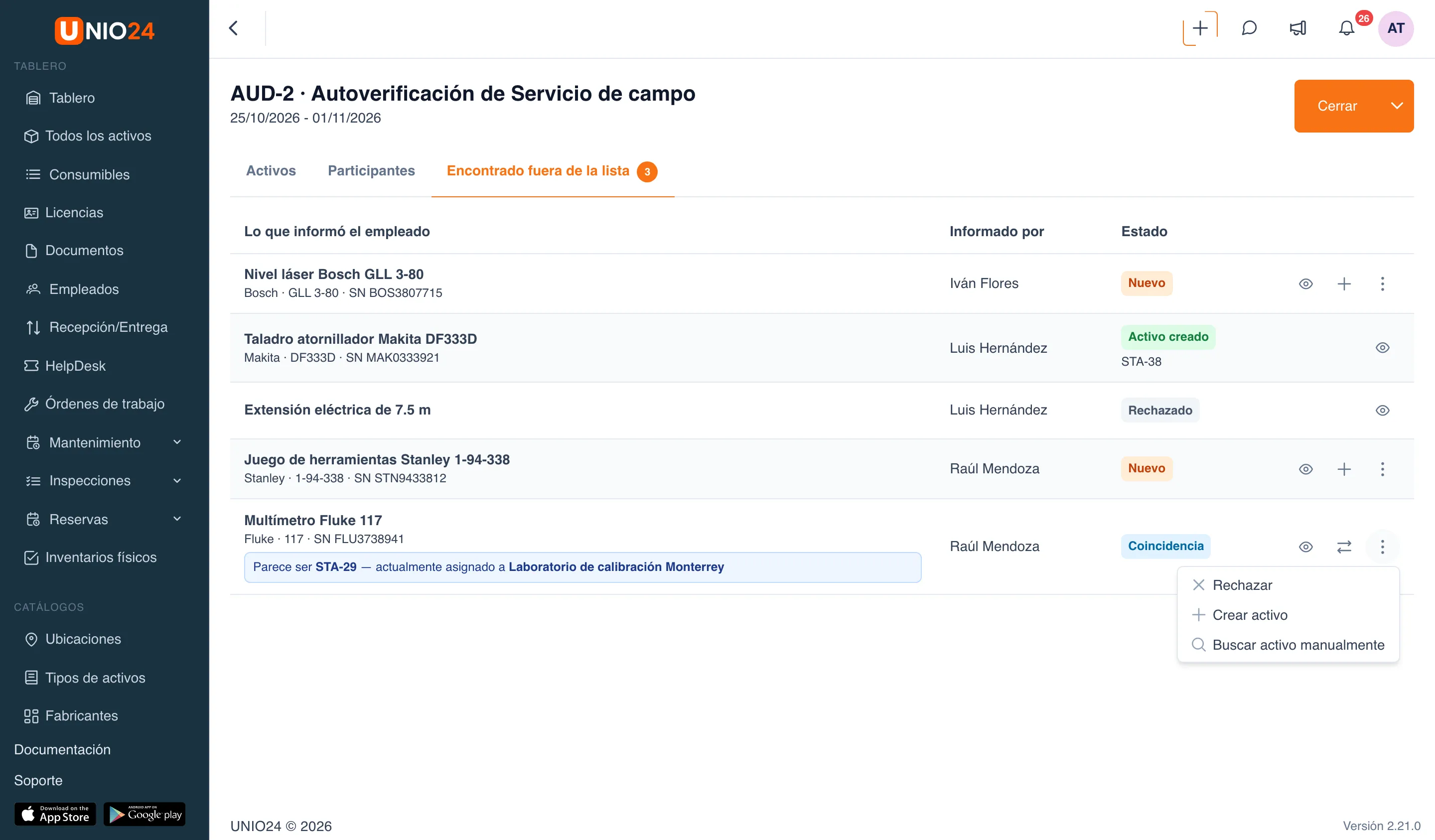Click the UNIO24 logo
The image size is (1435, 840).
[x=104, y=31]
